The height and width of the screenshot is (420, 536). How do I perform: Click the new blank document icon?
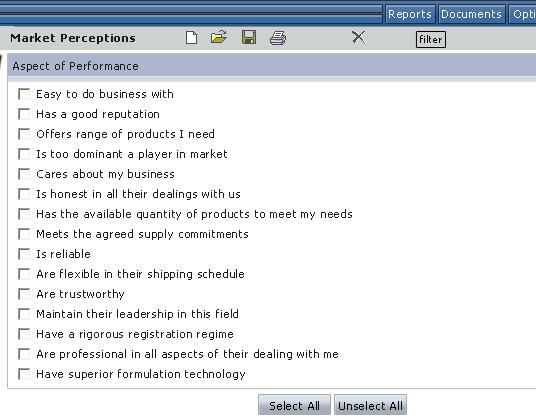click(191, 38)
